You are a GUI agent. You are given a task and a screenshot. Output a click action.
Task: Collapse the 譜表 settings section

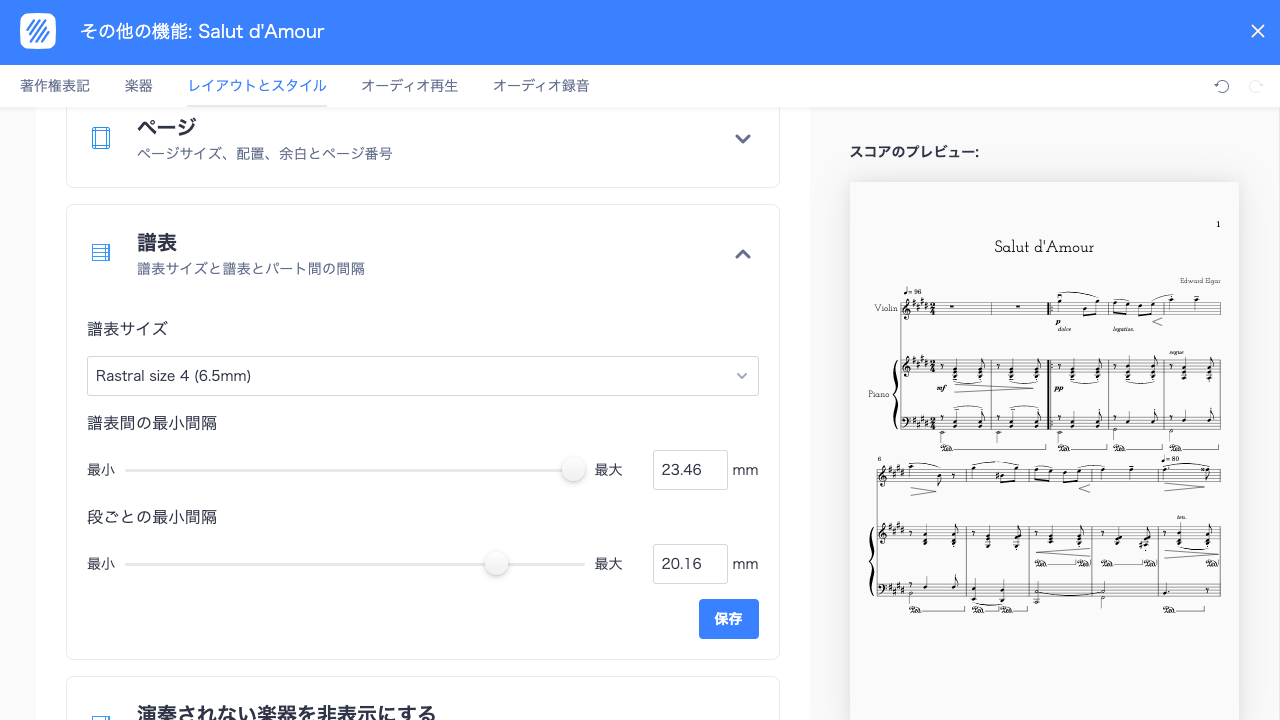tap(743, 255)
